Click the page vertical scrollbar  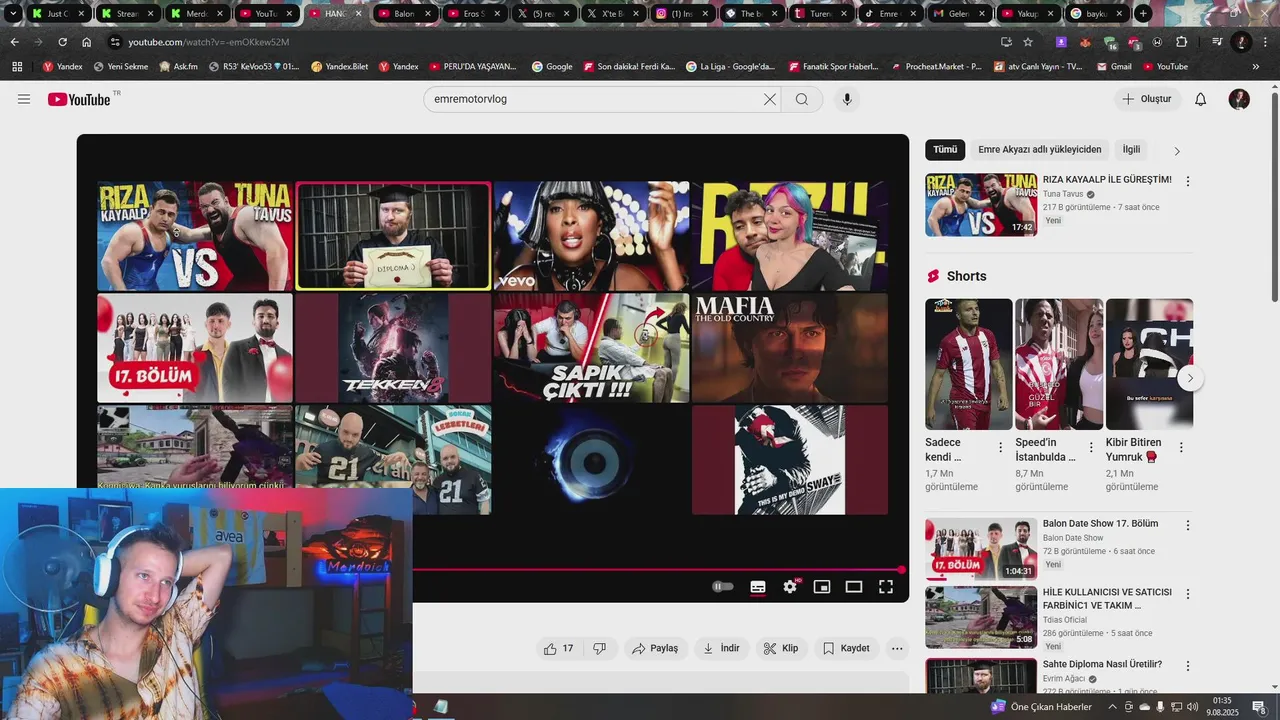[x=1274, y=195]
